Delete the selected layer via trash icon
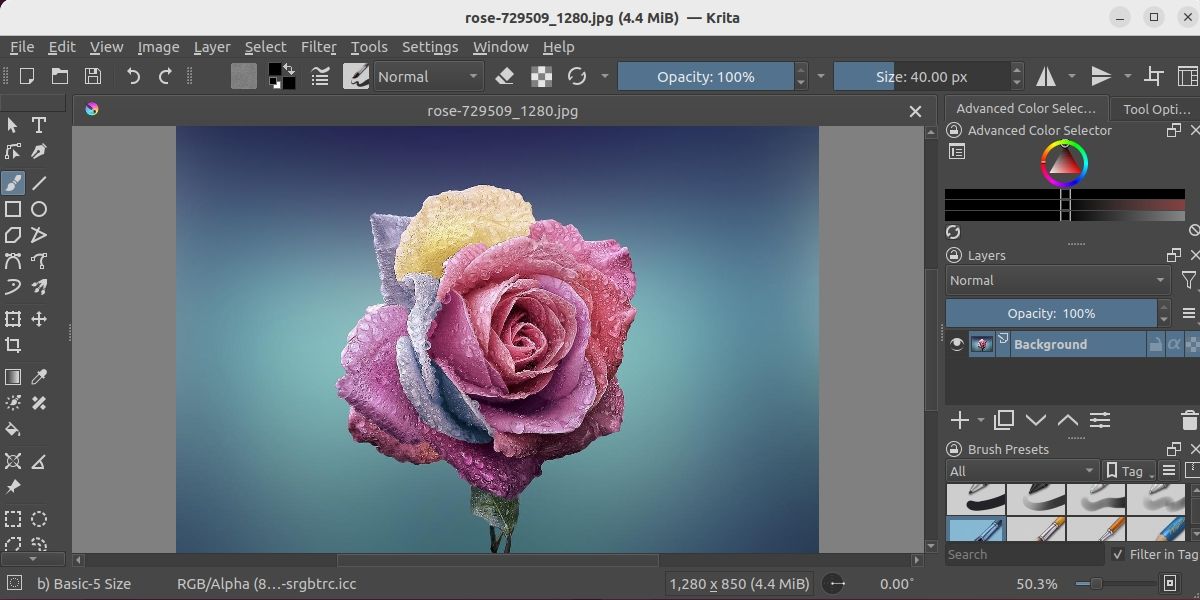 click(1188, 421)
